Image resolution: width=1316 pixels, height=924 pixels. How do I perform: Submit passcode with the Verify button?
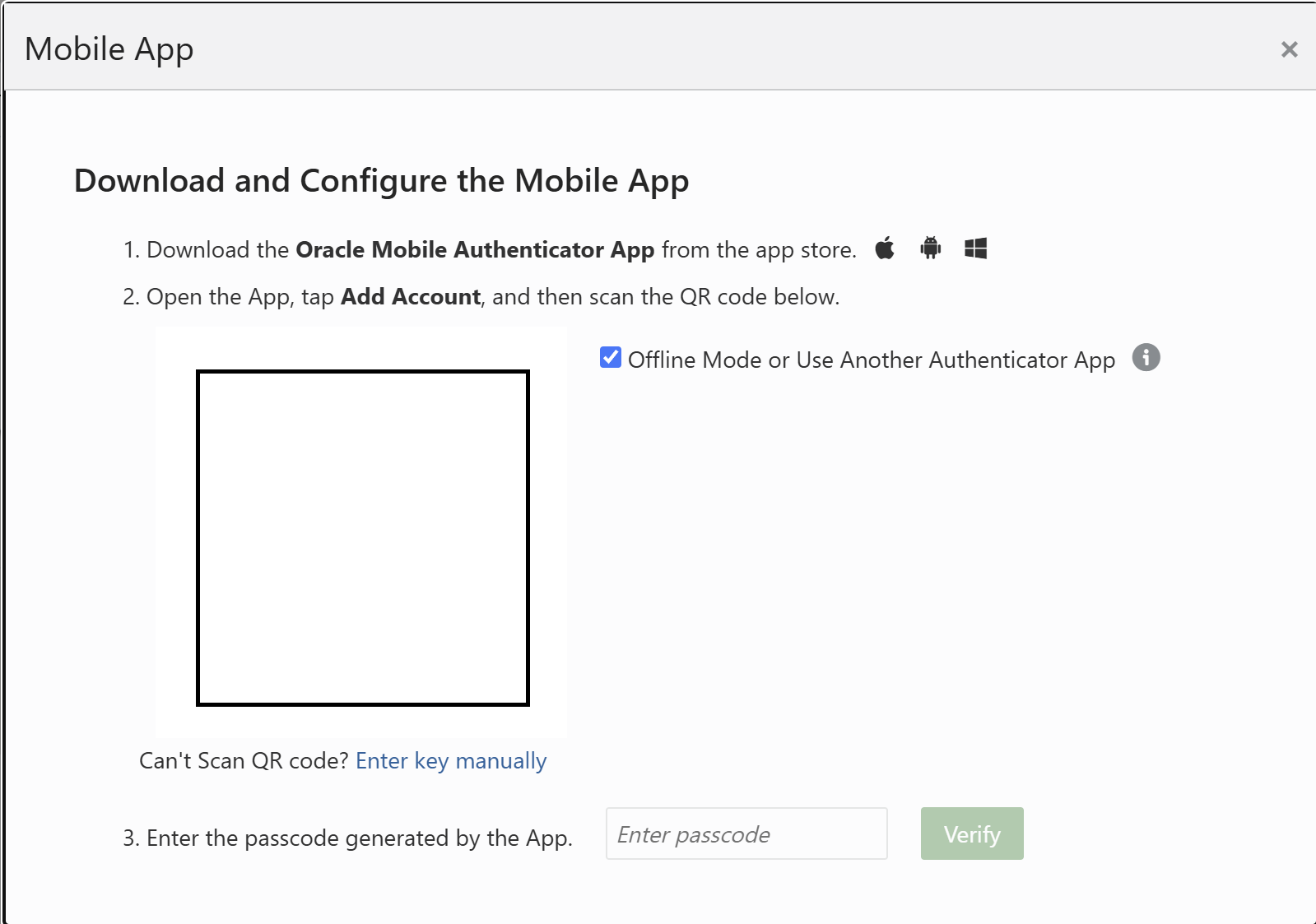[972, 833]
